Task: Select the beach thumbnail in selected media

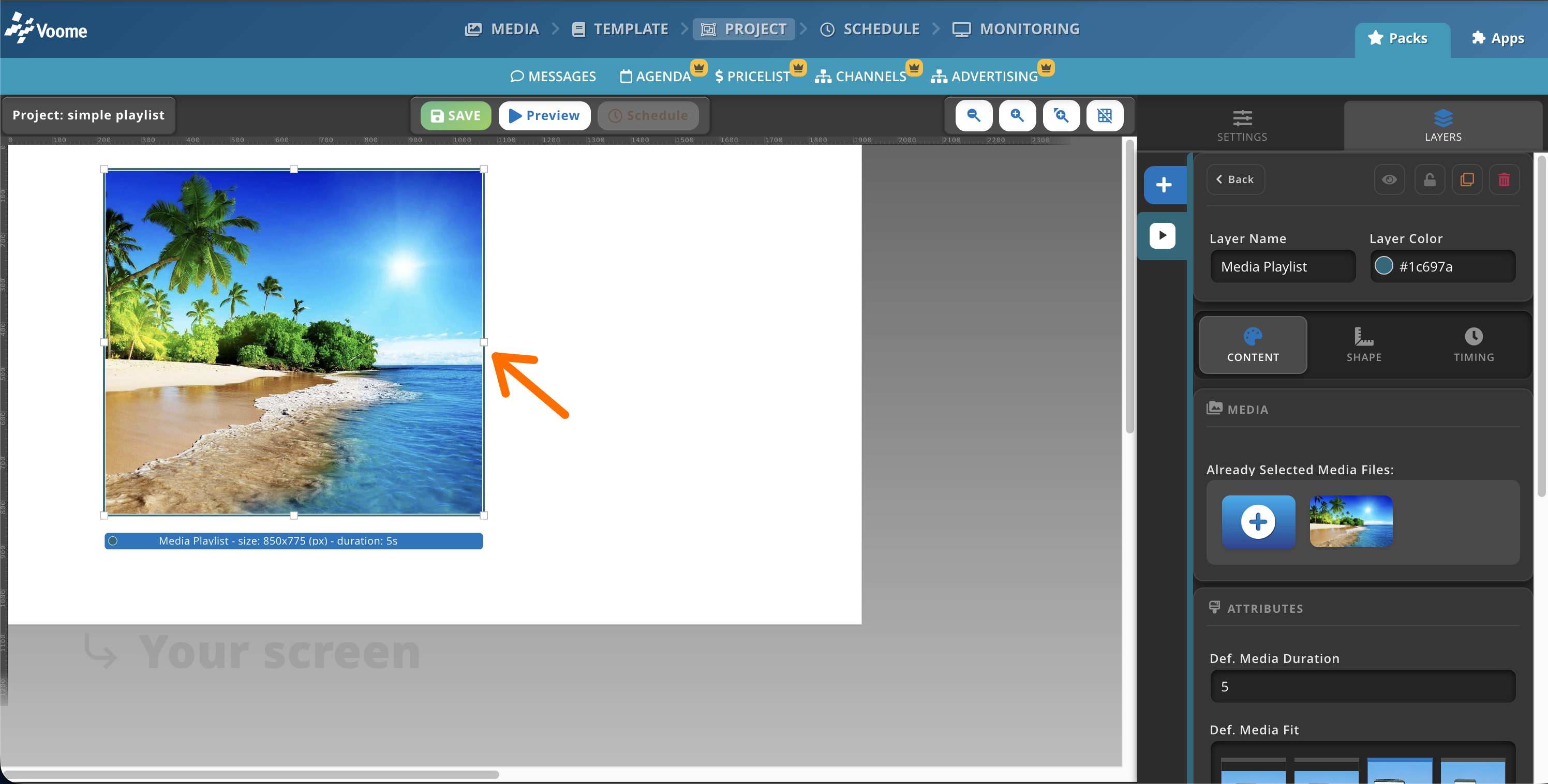Action: 1351,521
